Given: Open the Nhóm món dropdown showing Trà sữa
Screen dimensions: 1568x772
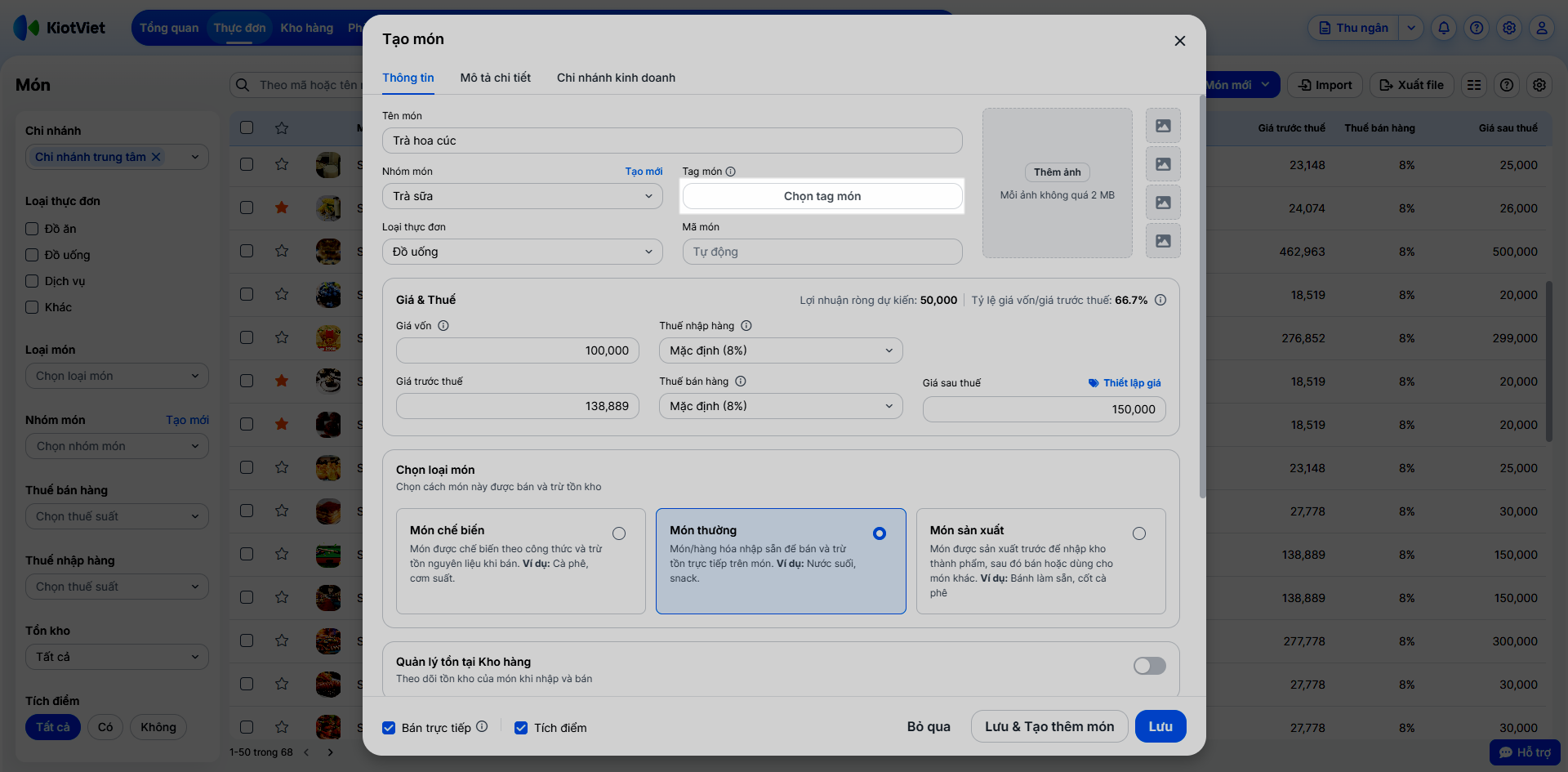Looking at the screenshot, I should [523, 196].
